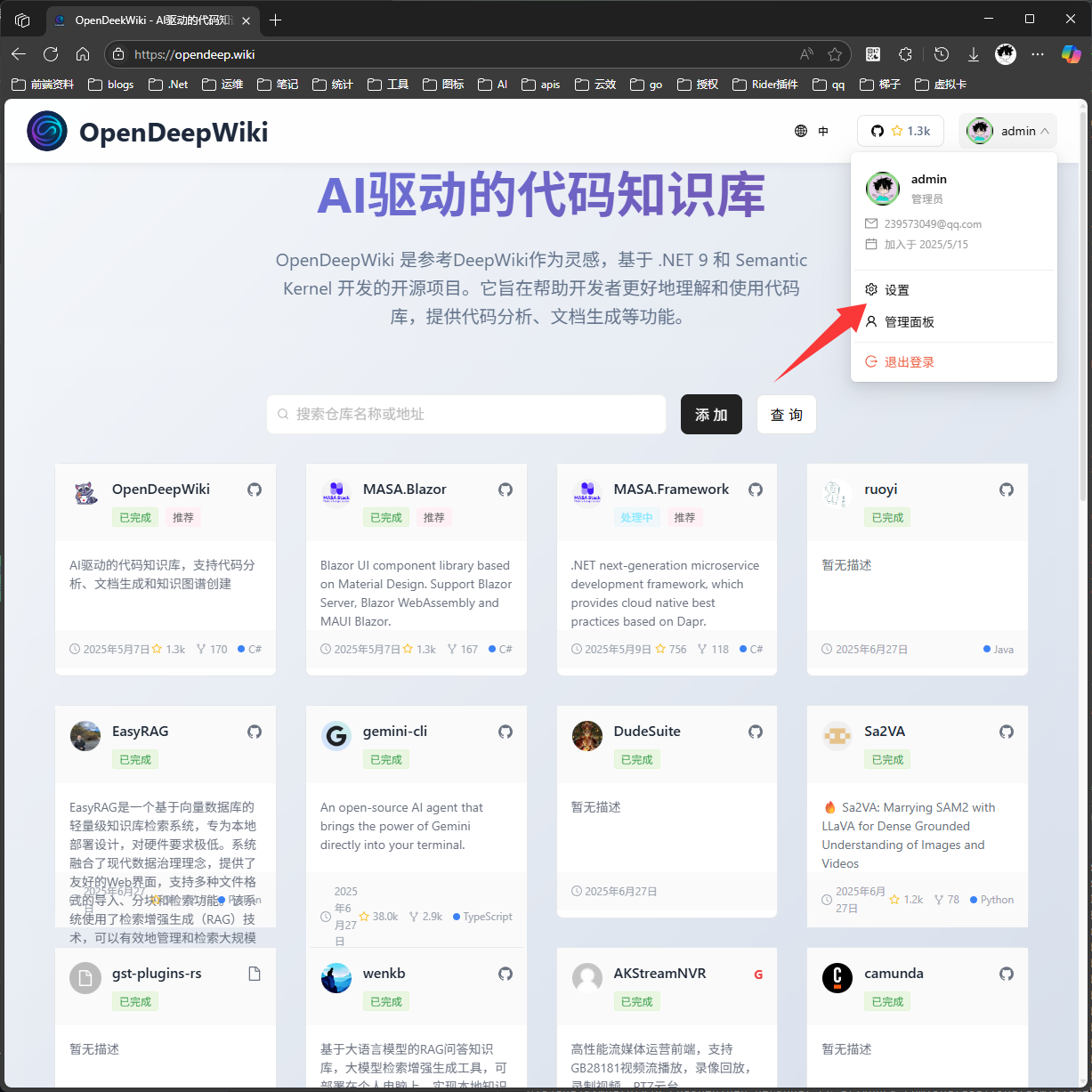This screenshot has height=1092, width=1092.
Task: Click the EasyRAG card avatar
Action: click(85, 736)
